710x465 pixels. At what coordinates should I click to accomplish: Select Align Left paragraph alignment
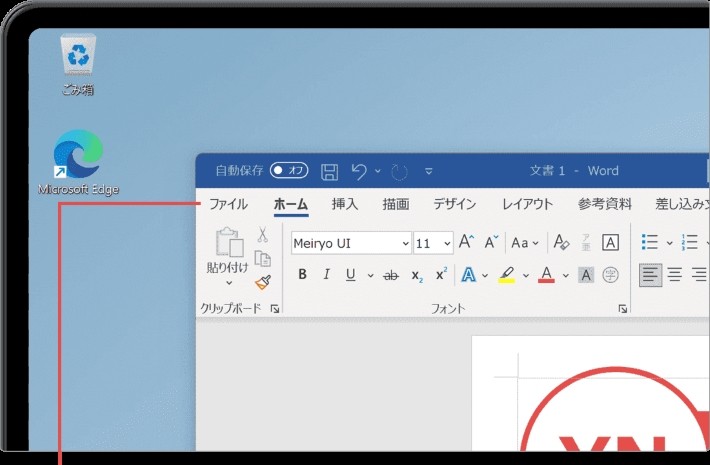tap(650, 275)
